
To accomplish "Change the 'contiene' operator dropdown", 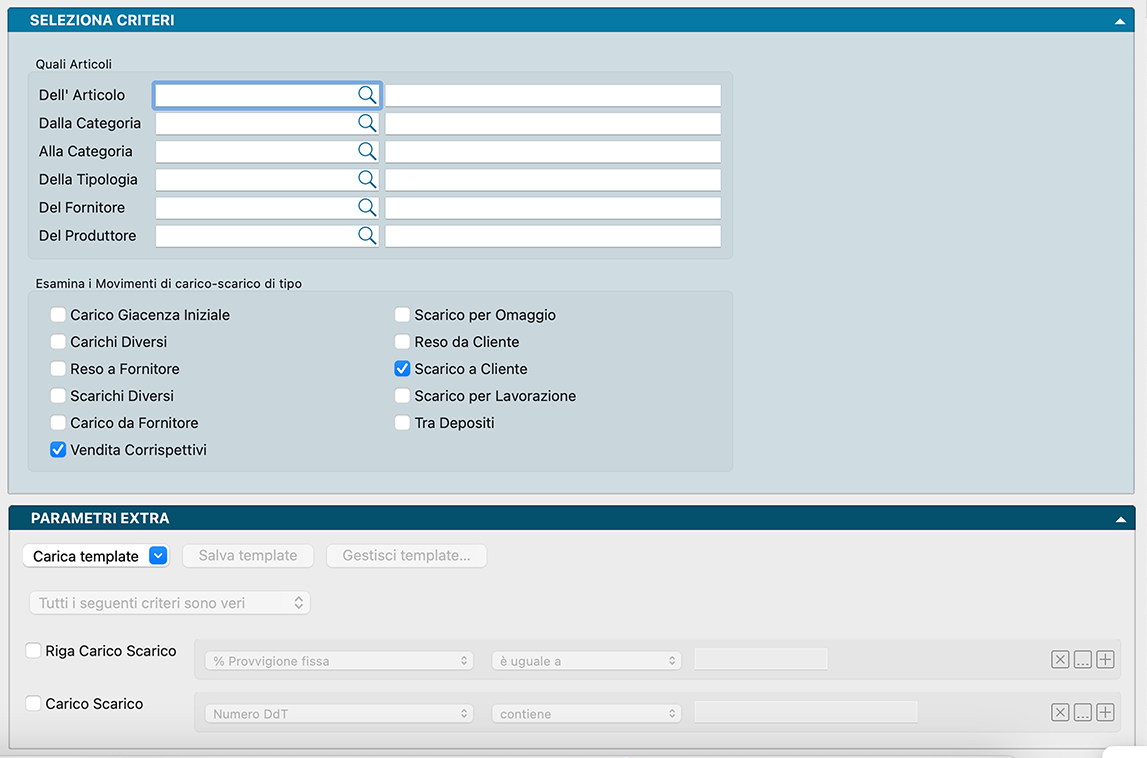I will tap(586, 714).
